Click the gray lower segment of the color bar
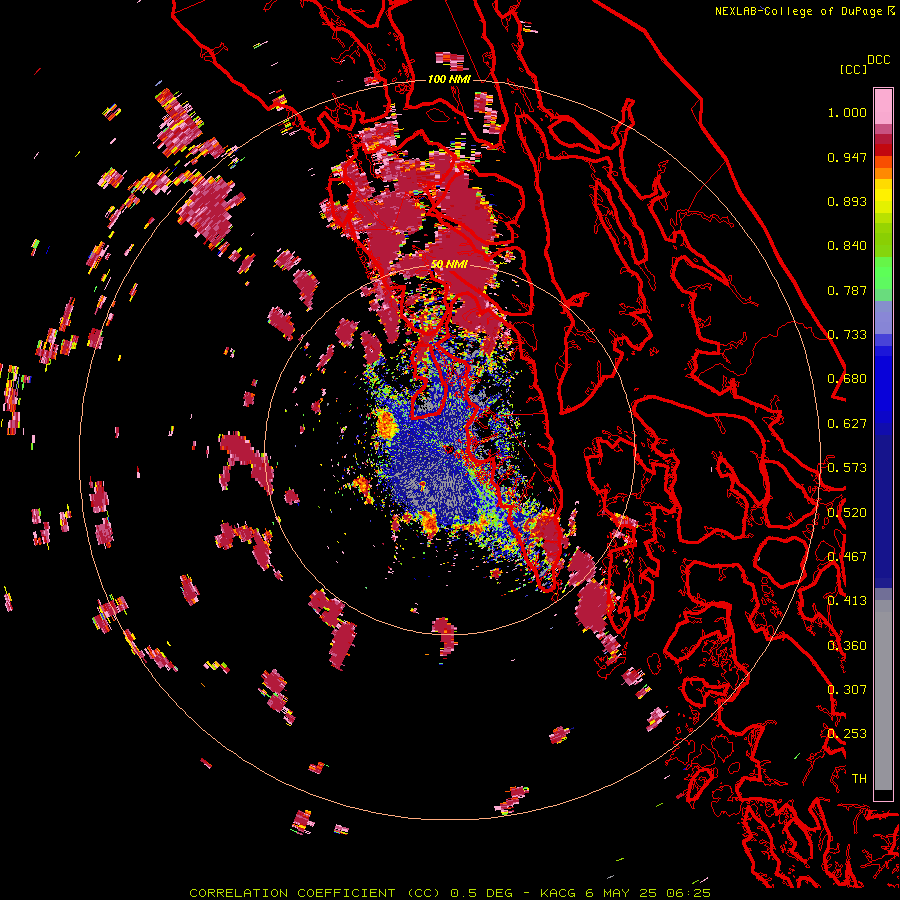This screenshot has width=900, height=900. pyautogui.click(x=883, y=695)
